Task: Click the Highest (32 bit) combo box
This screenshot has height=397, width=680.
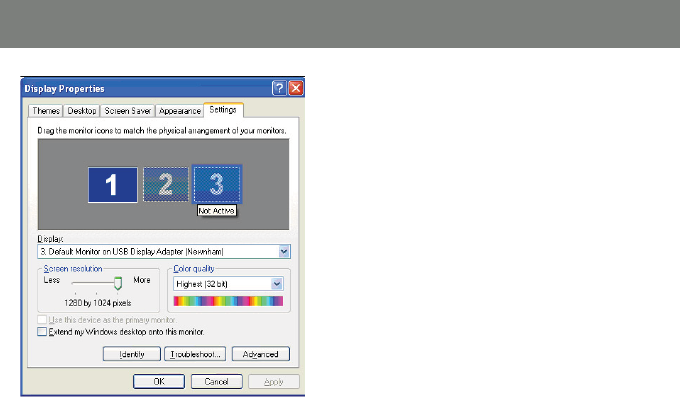Action: (x=228, y=284)
